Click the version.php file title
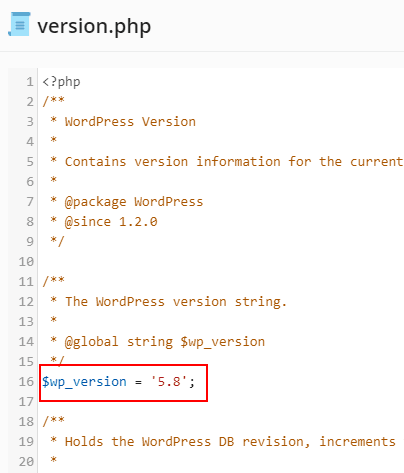Screen dimensions: 404x473 tap(94, 26)
